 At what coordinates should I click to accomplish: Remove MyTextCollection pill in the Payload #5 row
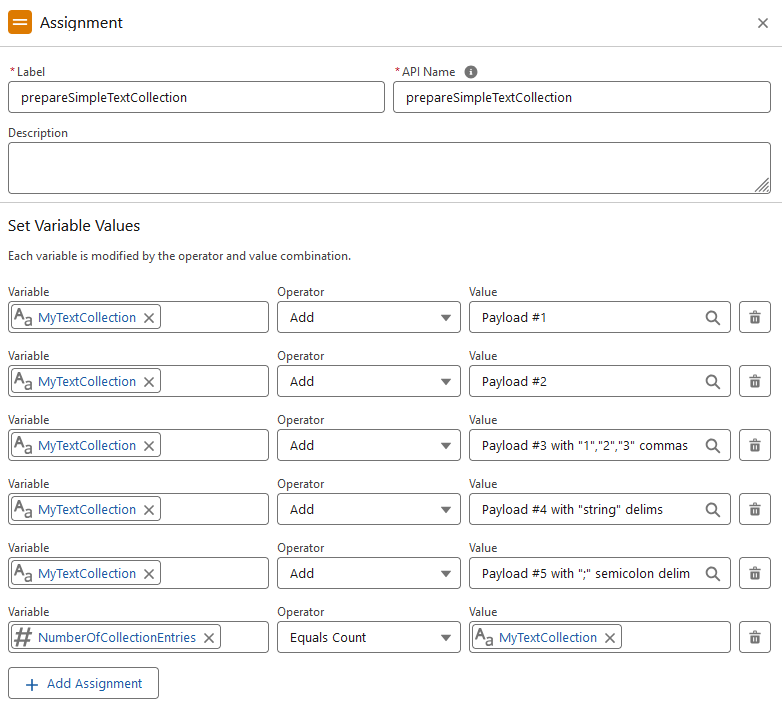point(149,574)
